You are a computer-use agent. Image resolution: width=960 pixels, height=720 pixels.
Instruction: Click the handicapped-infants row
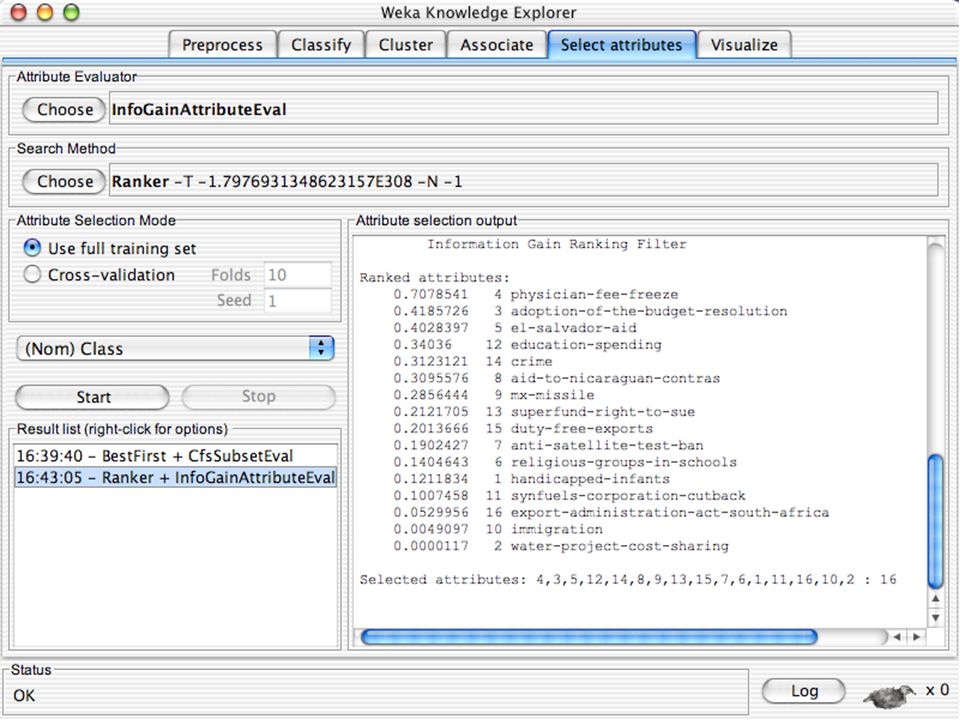531,479
